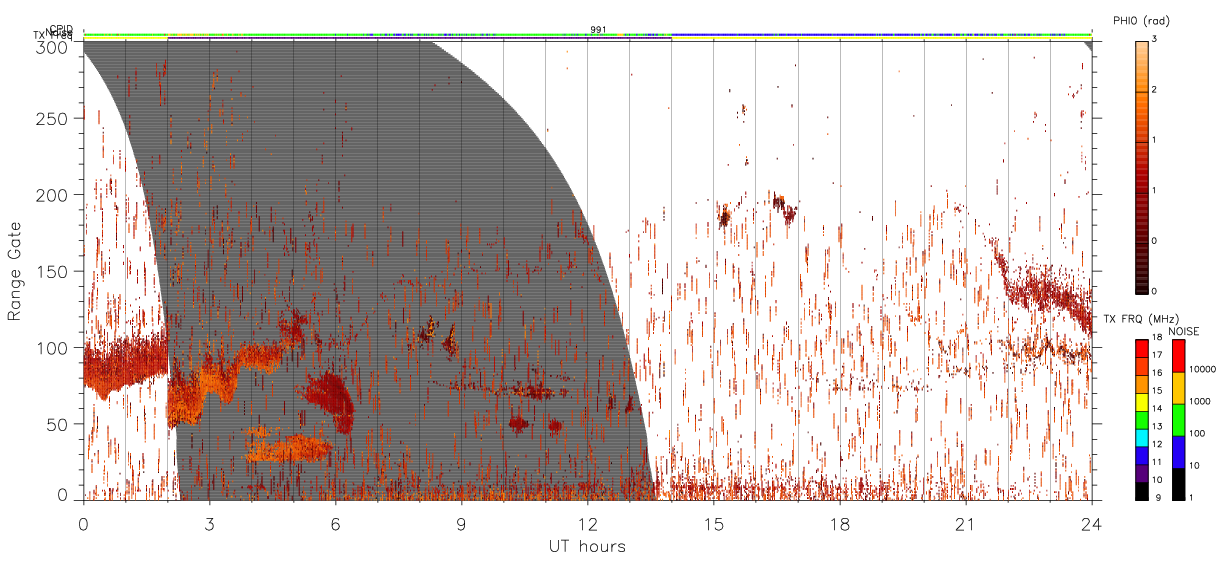1228x567 pixels.
Task: Click the 'Range Gate' axis label
Action: pos(15,270)
